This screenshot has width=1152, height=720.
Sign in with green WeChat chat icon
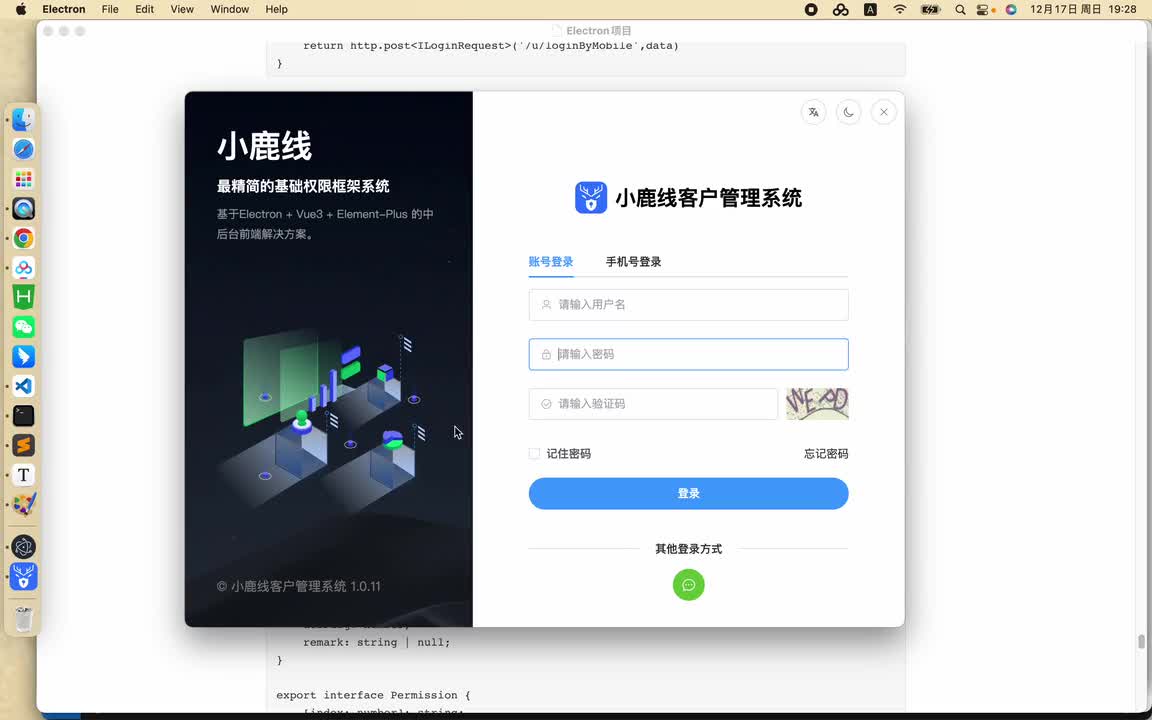pos(688,585)
